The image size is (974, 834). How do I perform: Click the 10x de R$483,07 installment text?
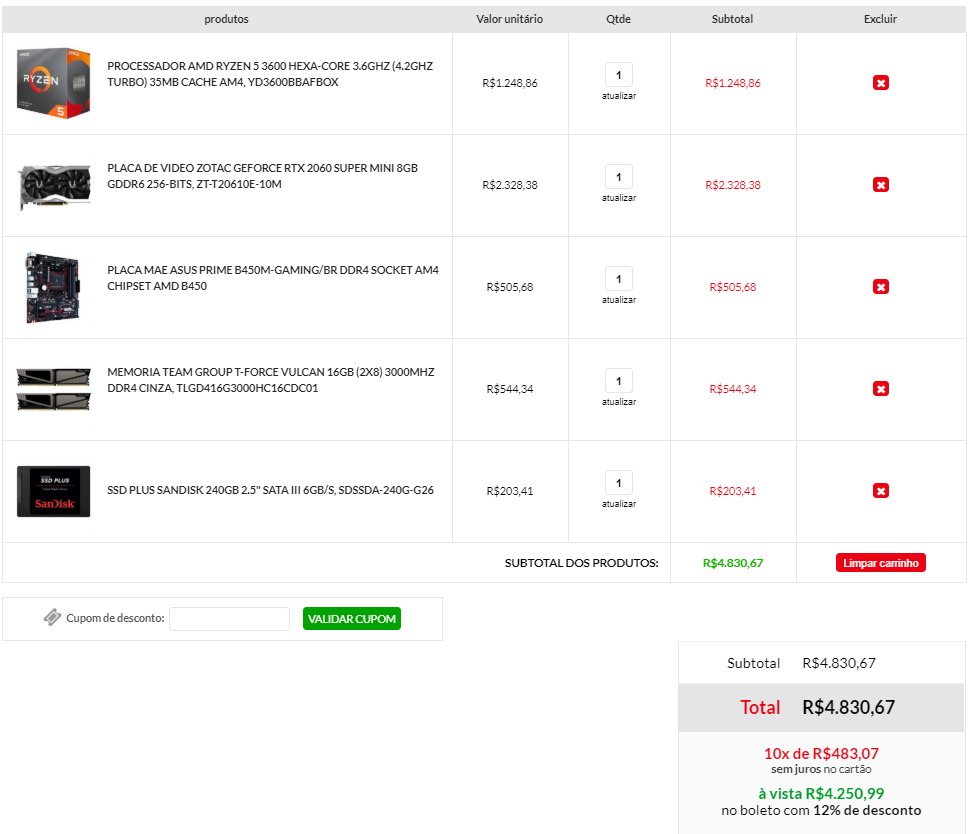[821, 753]
